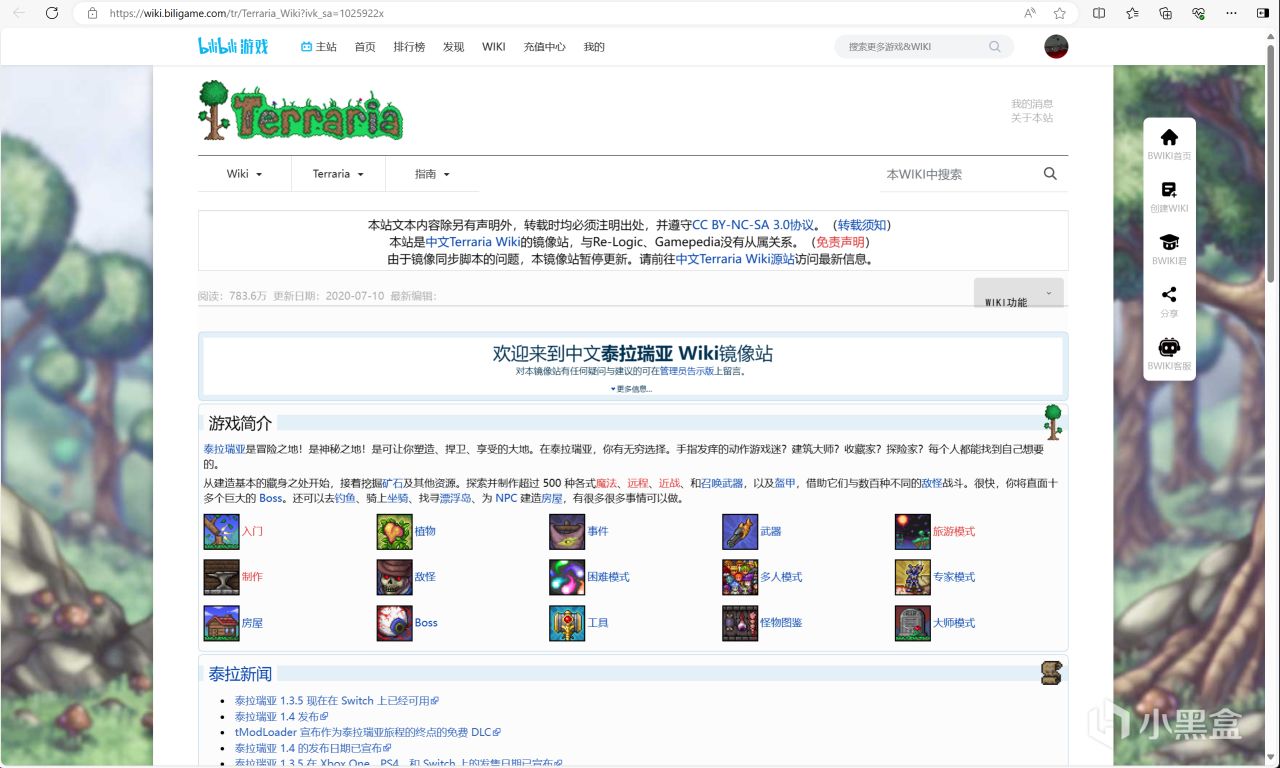Select WIKI in top navigation
Image resolution: width=1280 pixels, height=768 pixels.
[494, 47]
